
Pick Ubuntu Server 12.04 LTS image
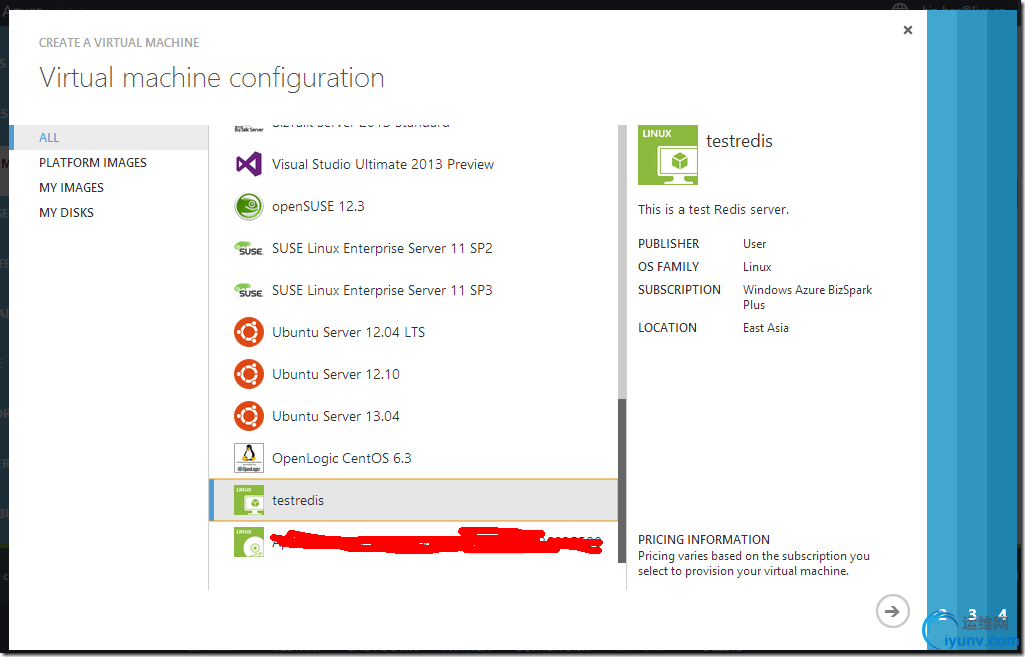(413, 332)
